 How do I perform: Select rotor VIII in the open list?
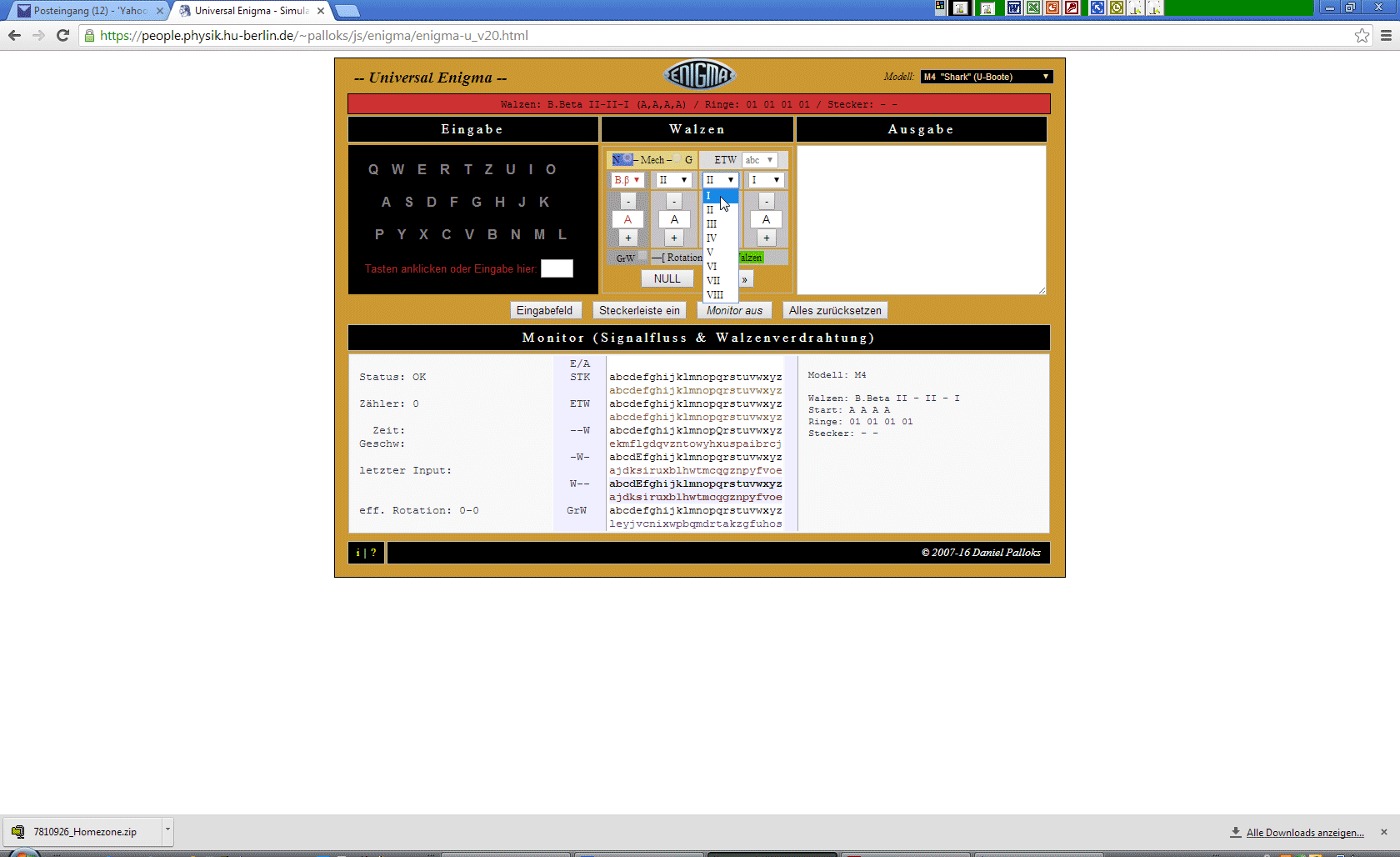(x=721, y=295)
